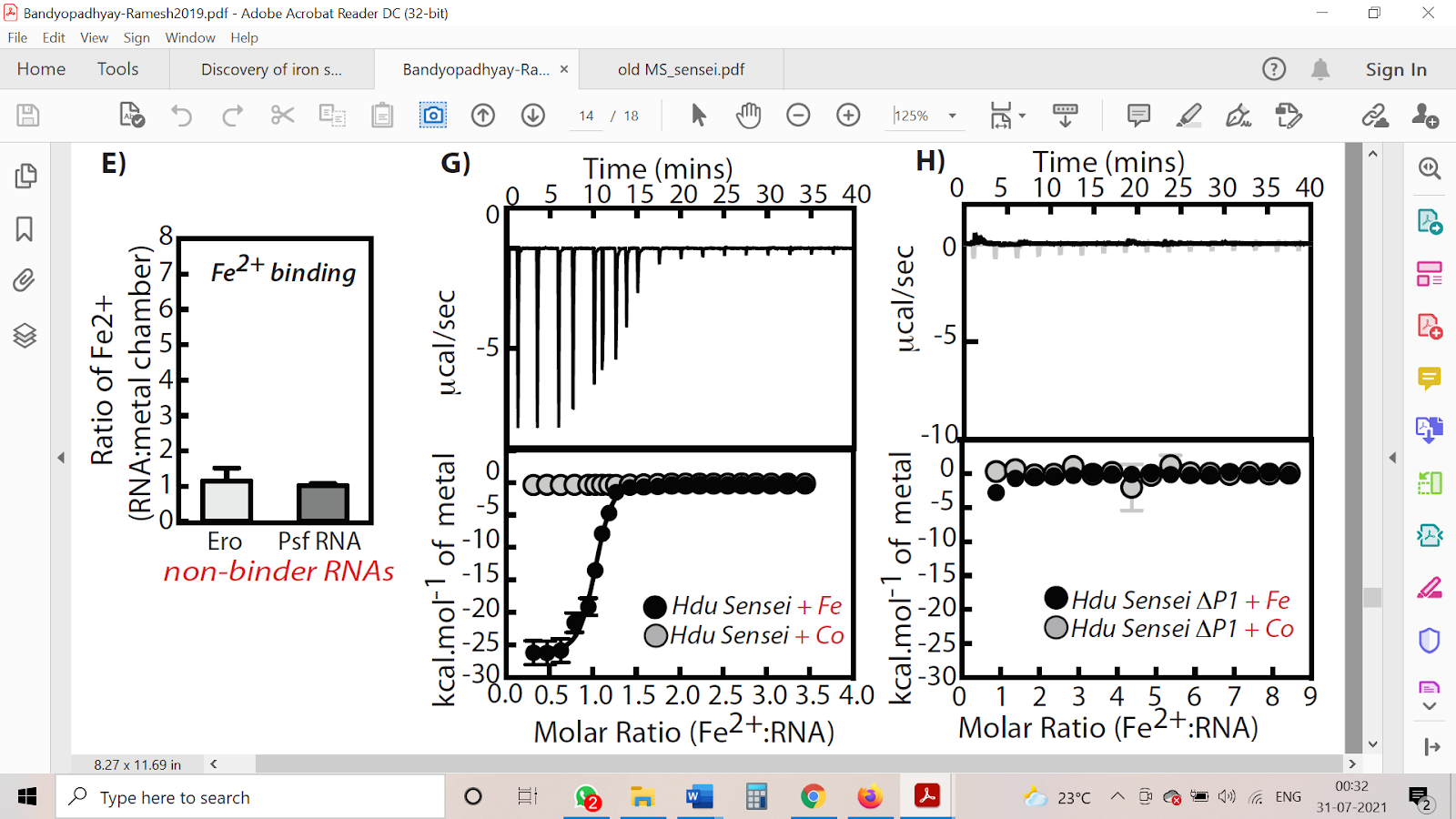The width and height of the screenshot is (1456, 819).
Task: Click the zoom out minus icon
Action: [798, 116]
